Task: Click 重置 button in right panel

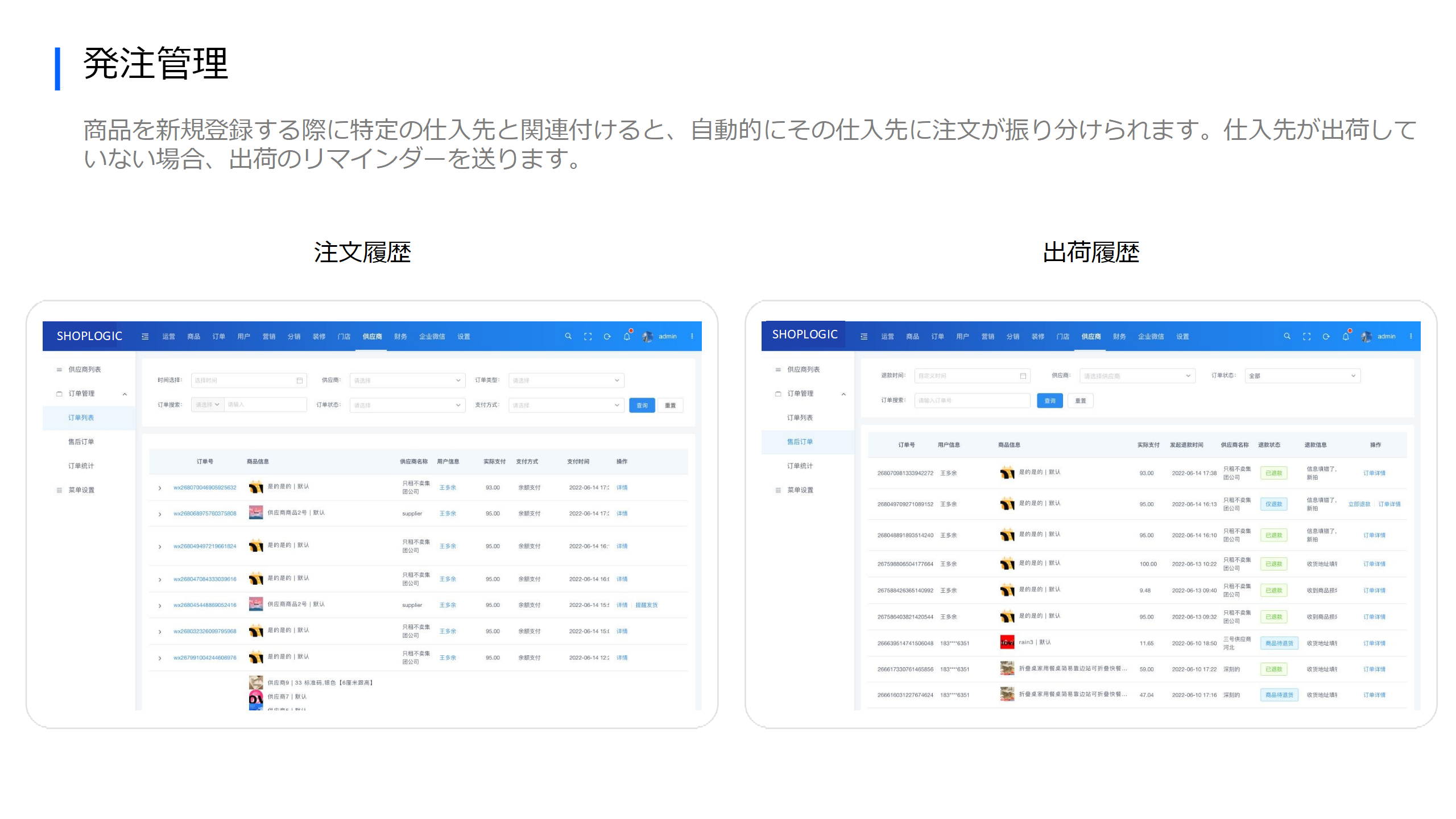Action: tap(1080, 400)
